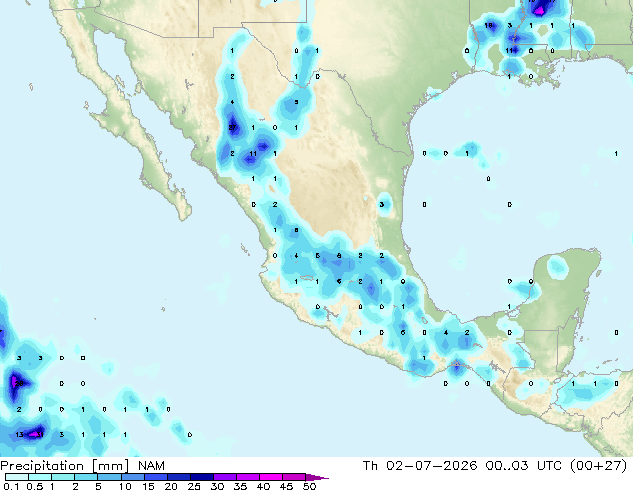Click the 'NAM' model label
Viewport: 634px width, 490px height.
151,466
